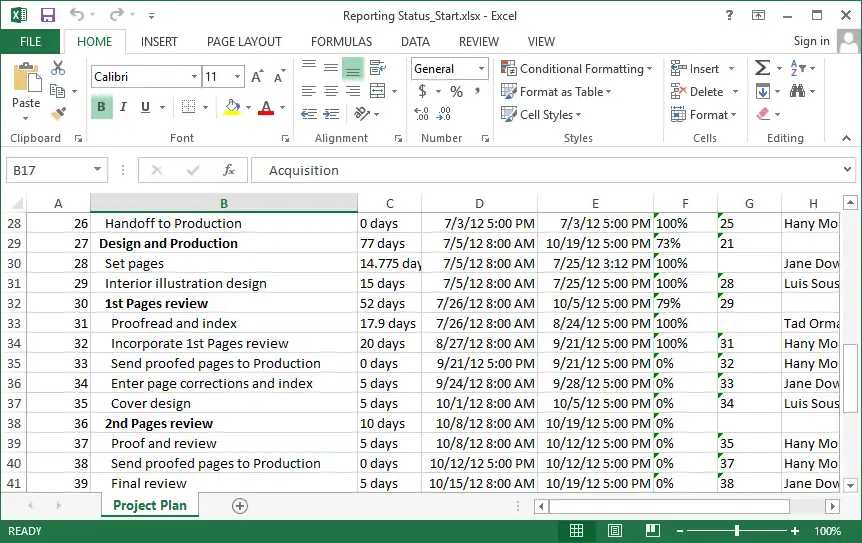This screenshot has width=862, height=543.
Task: Click the zoom slider in the status bar
Action: 737,531
